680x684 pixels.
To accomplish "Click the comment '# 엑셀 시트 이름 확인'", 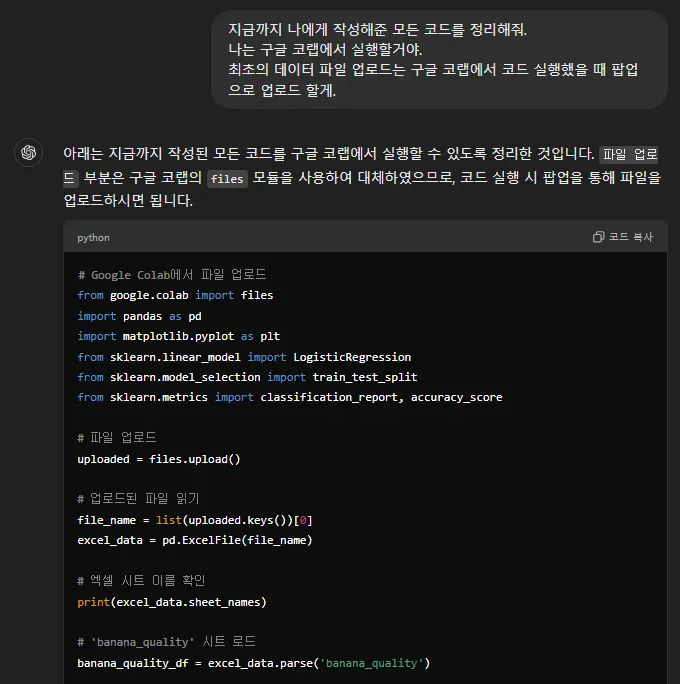I will click(x=141, y=581).
